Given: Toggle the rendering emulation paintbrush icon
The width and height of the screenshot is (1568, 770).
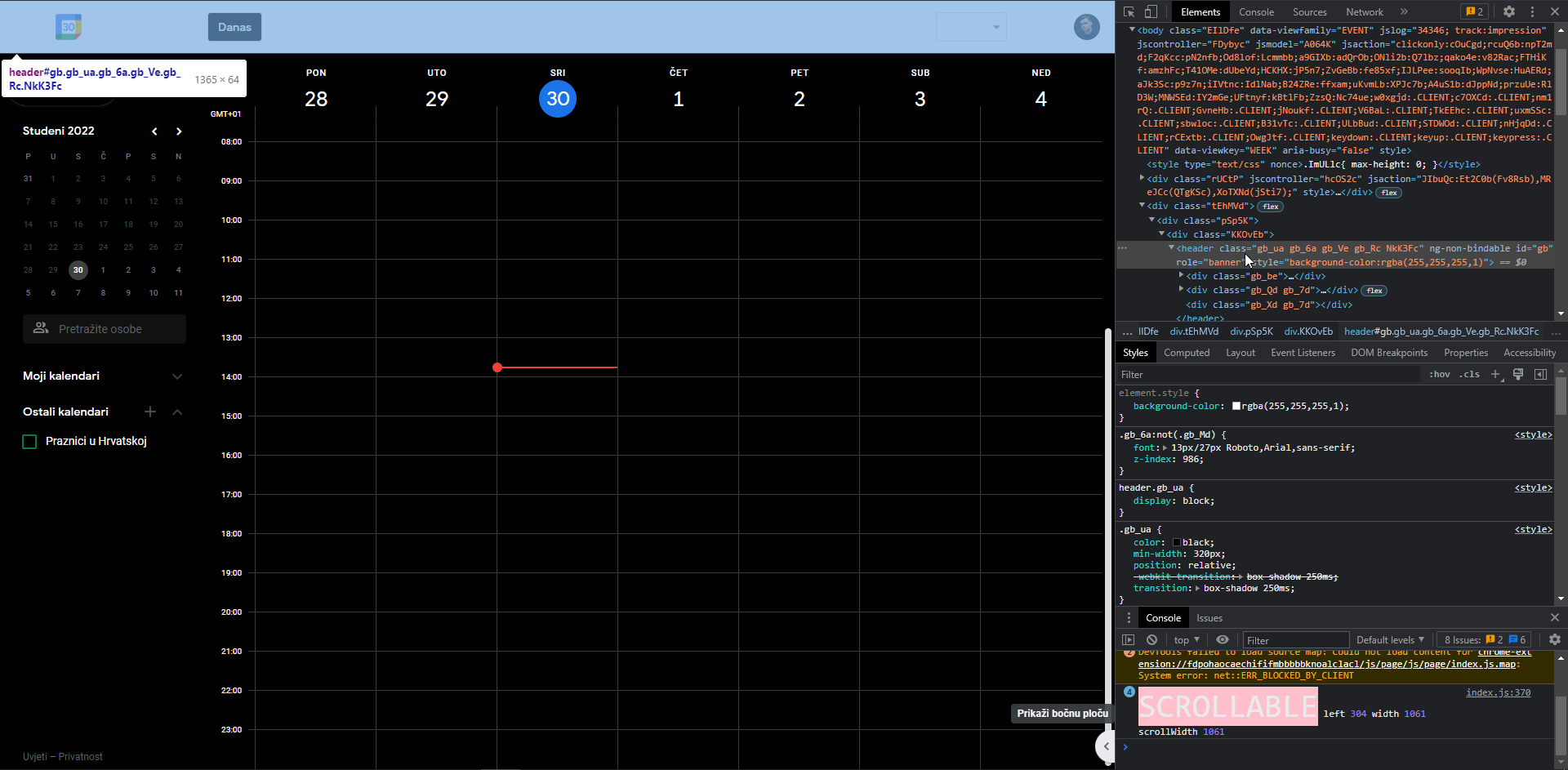Looking at the screenshot, I should (1518, 374).
